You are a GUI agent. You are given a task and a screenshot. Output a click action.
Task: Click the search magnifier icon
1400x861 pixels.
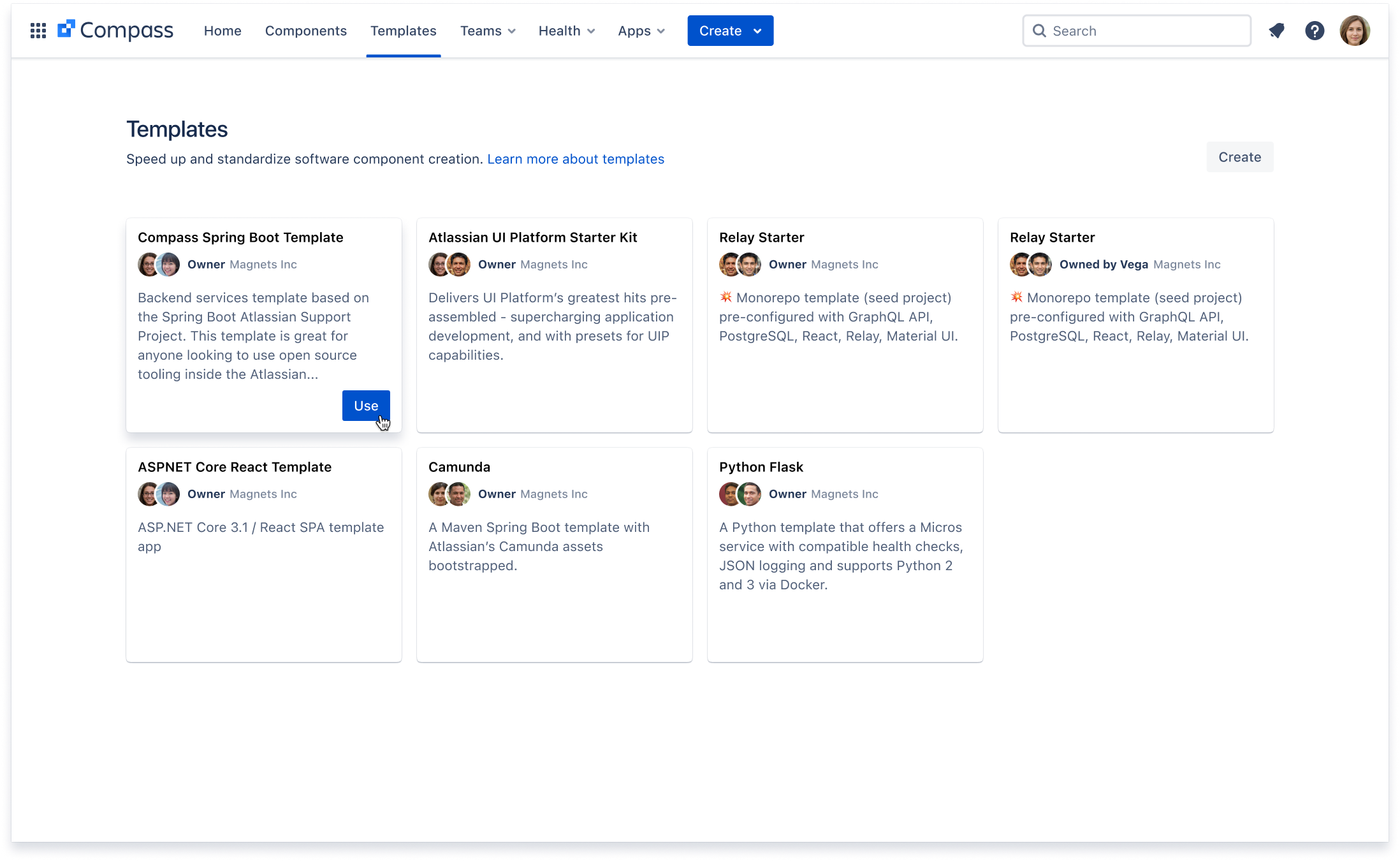click(x=1039, y=31)
